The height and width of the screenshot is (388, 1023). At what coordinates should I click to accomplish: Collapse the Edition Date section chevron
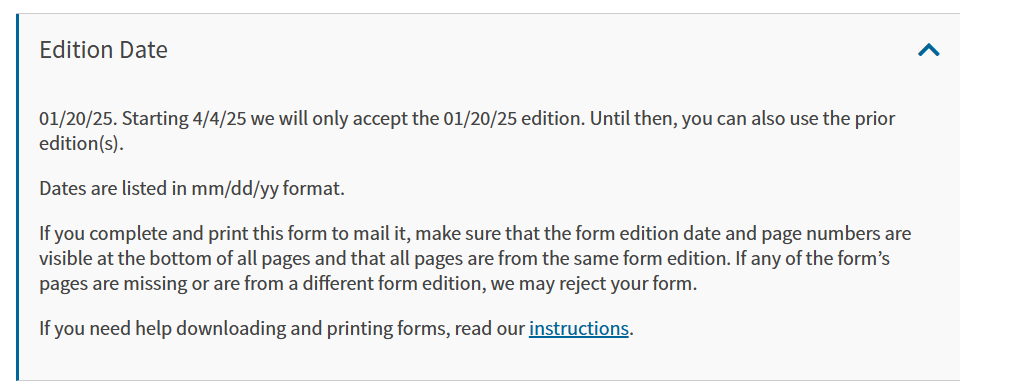click(928, 50)
